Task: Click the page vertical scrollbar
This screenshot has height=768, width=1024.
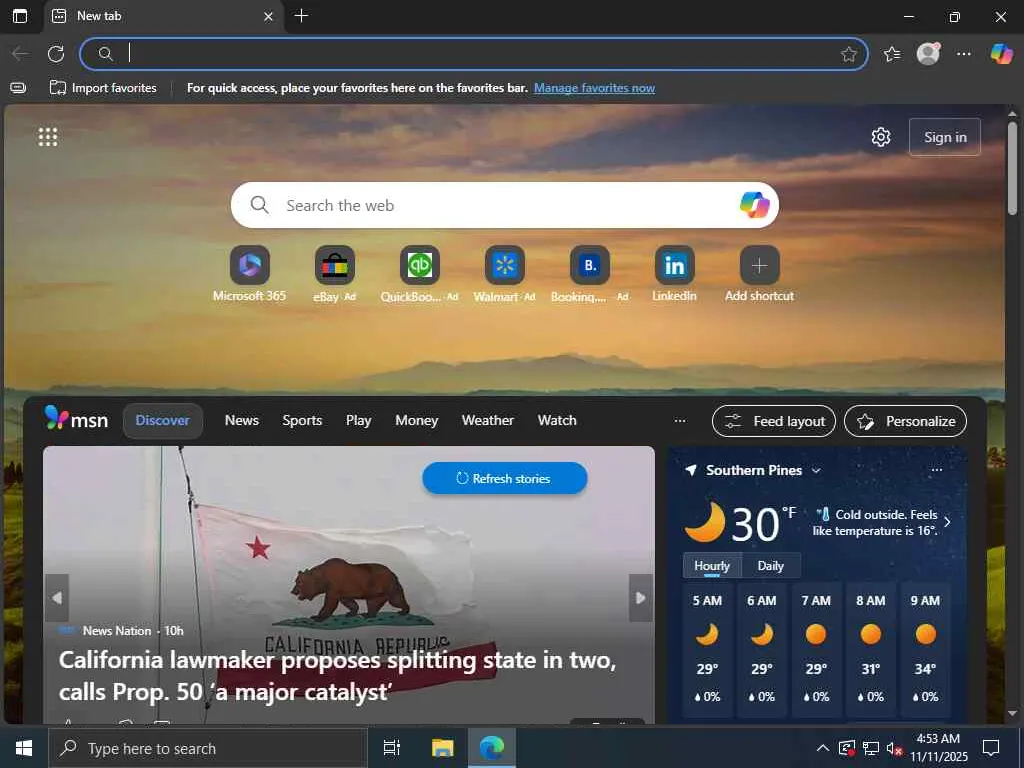Action: point(1012,168)
